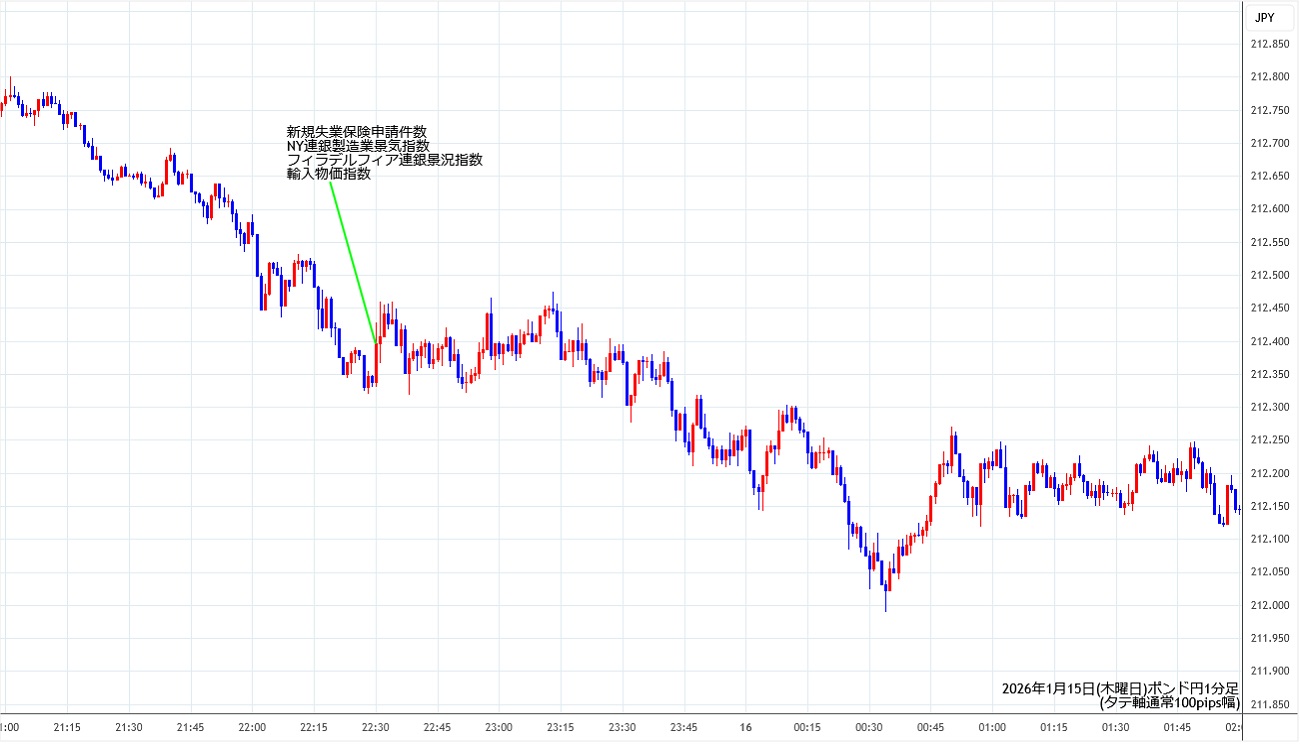Click the JPY currency label button
The width and height of the screenshot is (1300, 745).
[x=1264, y=17]
